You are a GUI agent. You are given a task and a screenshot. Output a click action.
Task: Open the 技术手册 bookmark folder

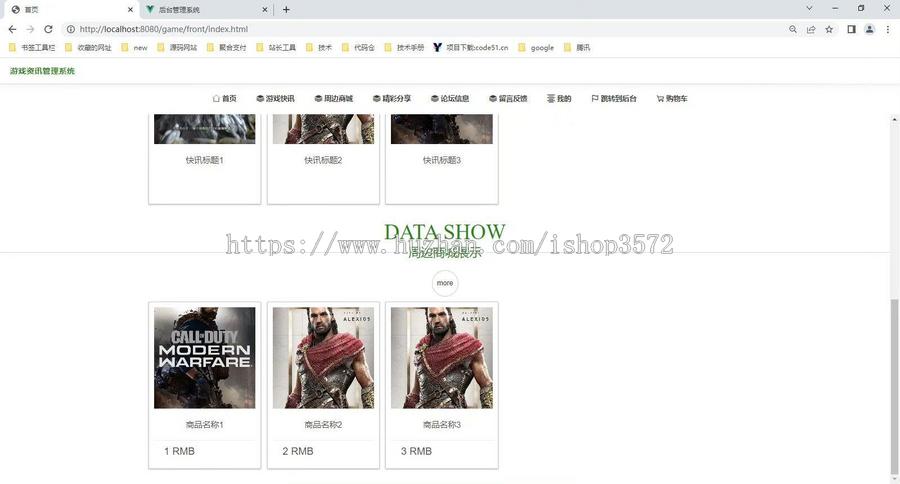coord(404,48)
